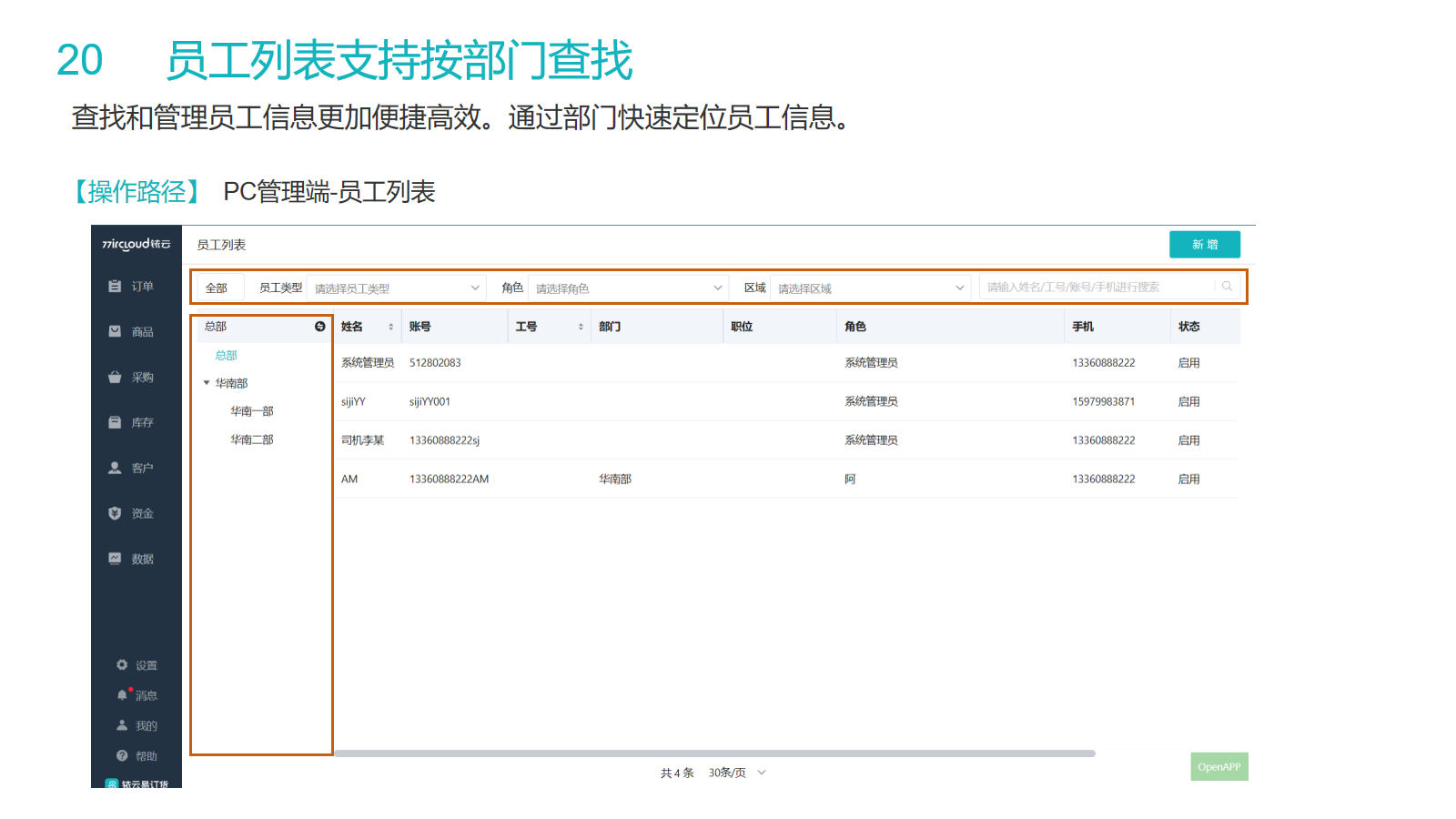This screenshot has width=1456, height=819.
Task: Click the 7ircloud 铱云 logo
Action: pyautogui.click(x=136, y=244)
